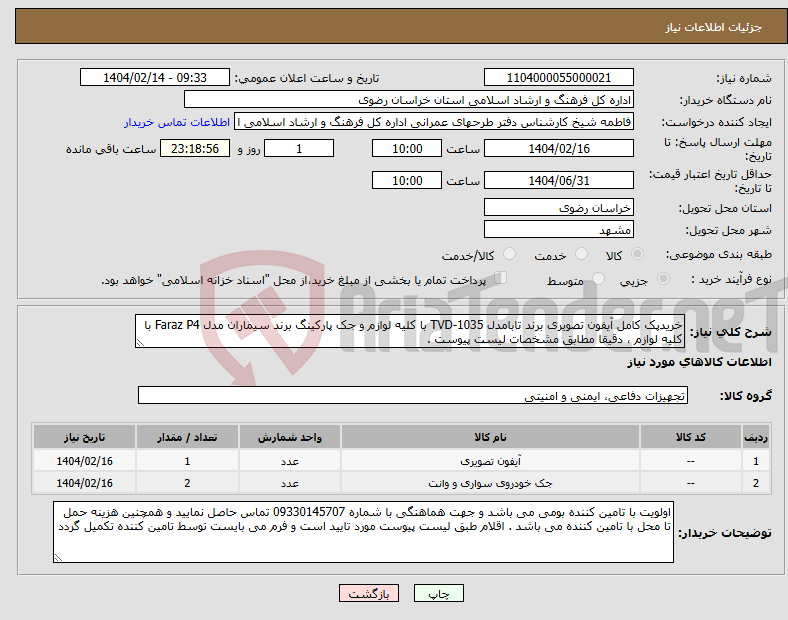This screenshot has height=620, width=788.
Task: Click the general need description text area
Action: tap(410, 331)
